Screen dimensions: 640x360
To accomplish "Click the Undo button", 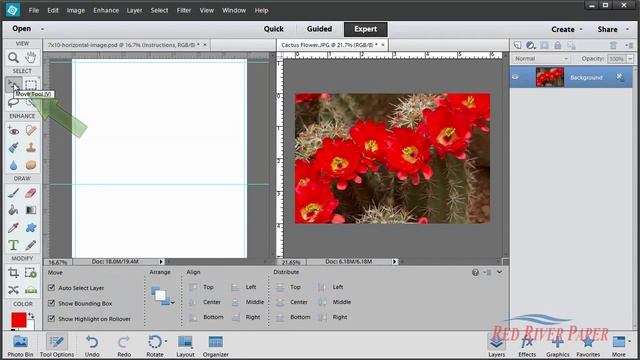I will click(92, 346).
